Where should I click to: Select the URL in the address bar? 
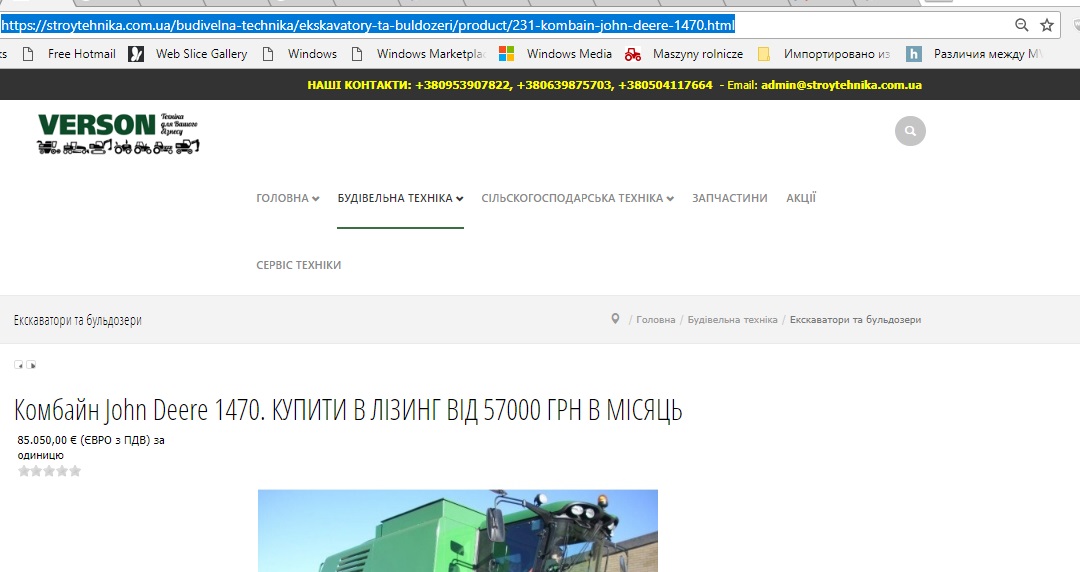pyautogui.click(x=368, y=25)
